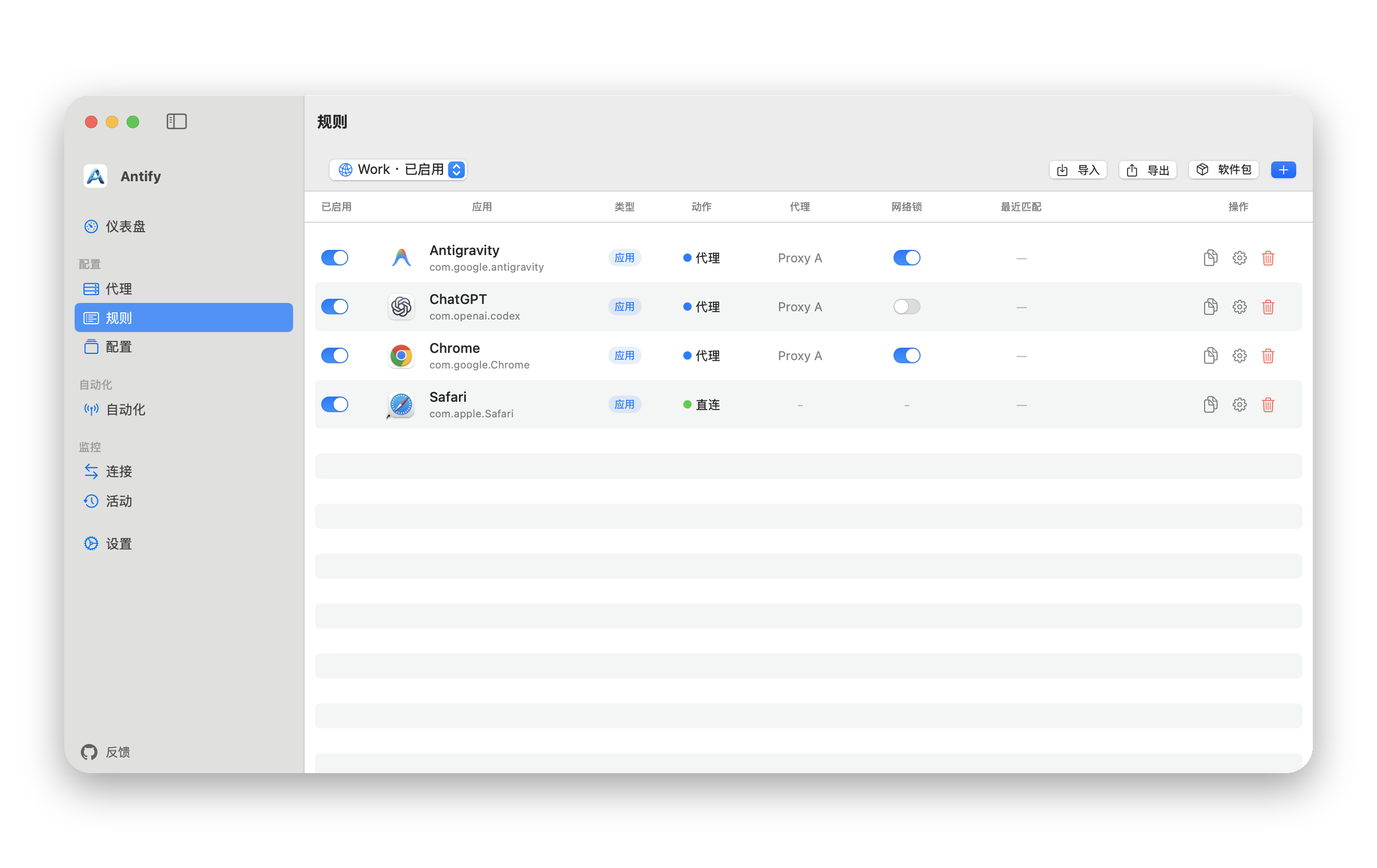Click the 导入 import button
Screen dimensions: 1377x868
tap(1078, 170)
